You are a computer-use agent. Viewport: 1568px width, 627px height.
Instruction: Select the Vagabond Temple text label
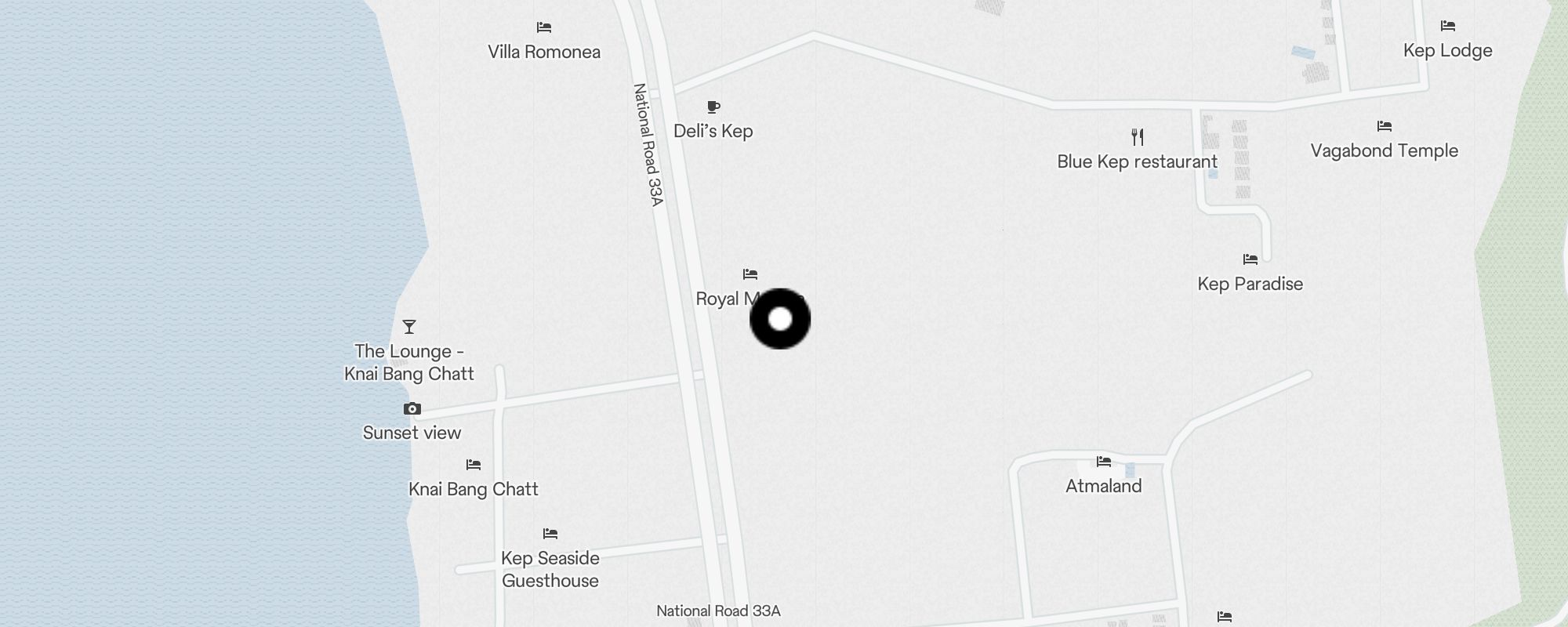click(x=1385, y=150)
